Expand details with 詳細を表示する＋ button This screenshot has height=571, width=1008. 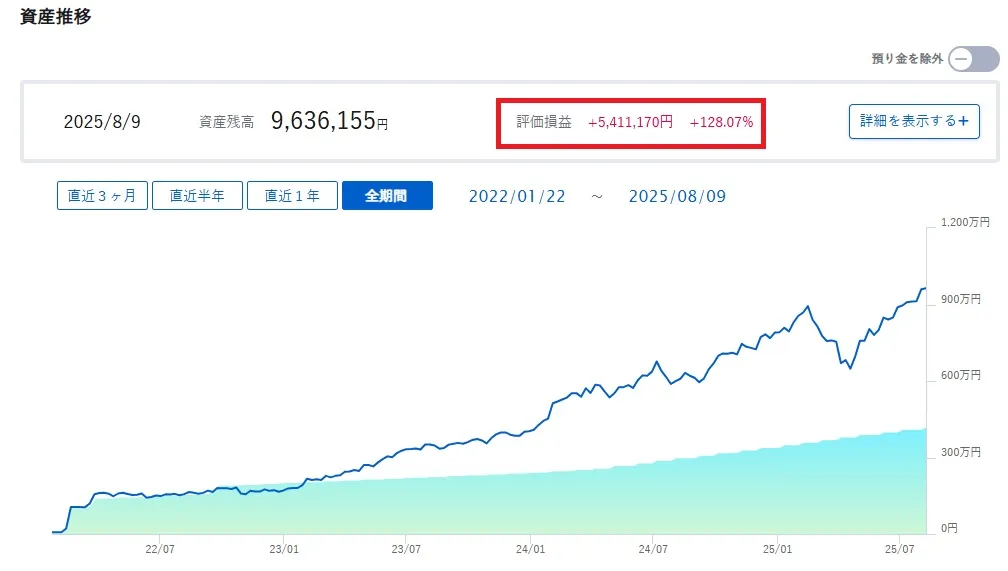914,121
